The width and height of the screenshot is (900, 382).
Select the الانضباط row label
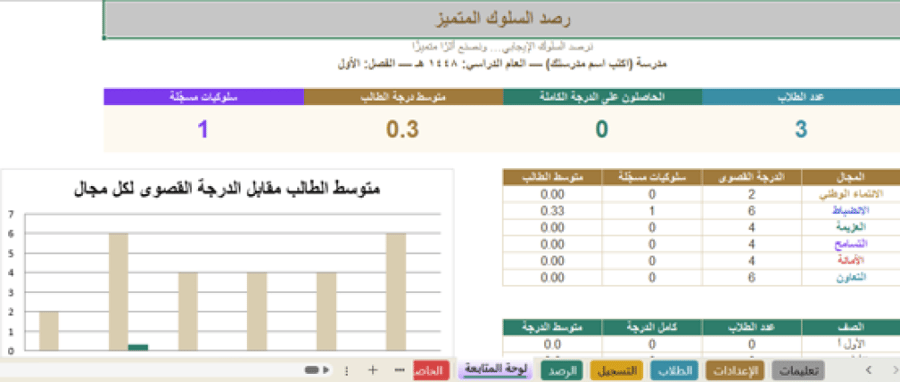coord(851,211)
